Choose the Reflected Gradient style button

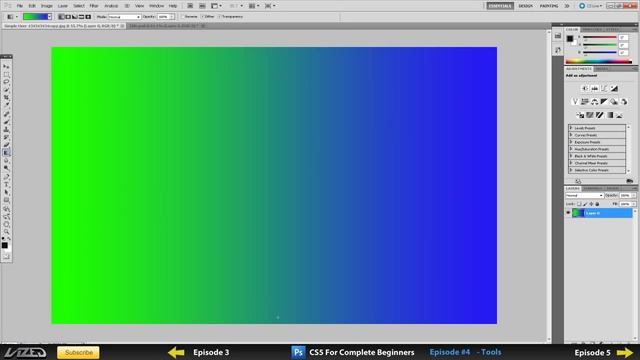pos(81,17)
